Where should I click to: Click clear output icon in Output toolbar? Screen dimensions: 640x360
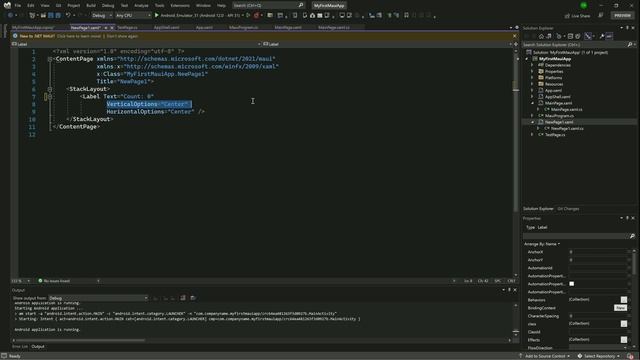(x=183, y=298)
